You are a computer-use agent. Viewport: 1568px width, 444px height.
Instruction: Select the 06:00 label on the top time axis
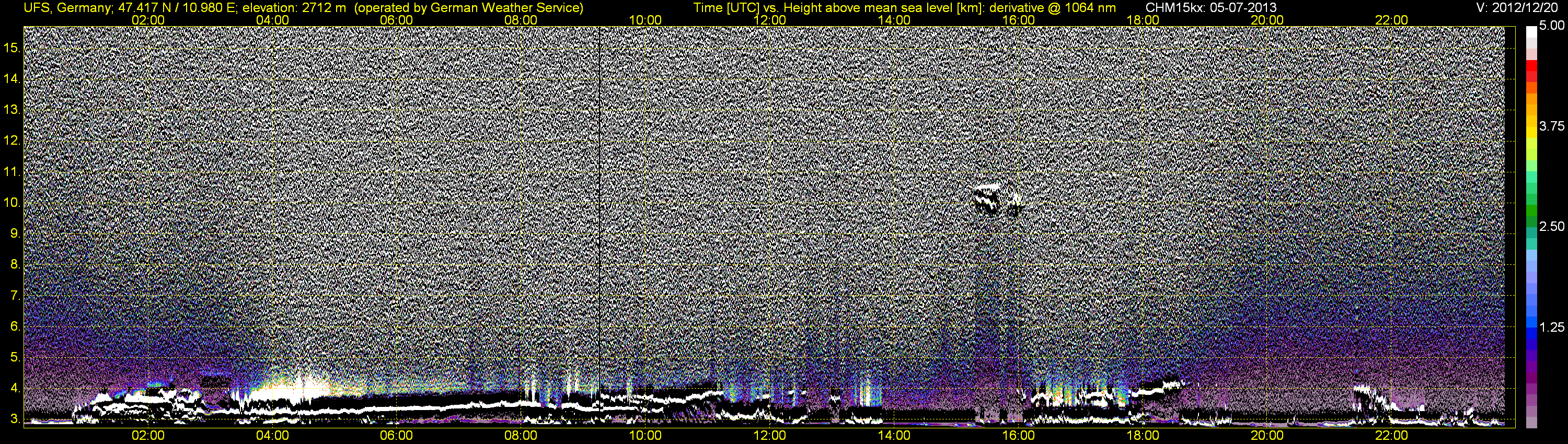(396, 20)
